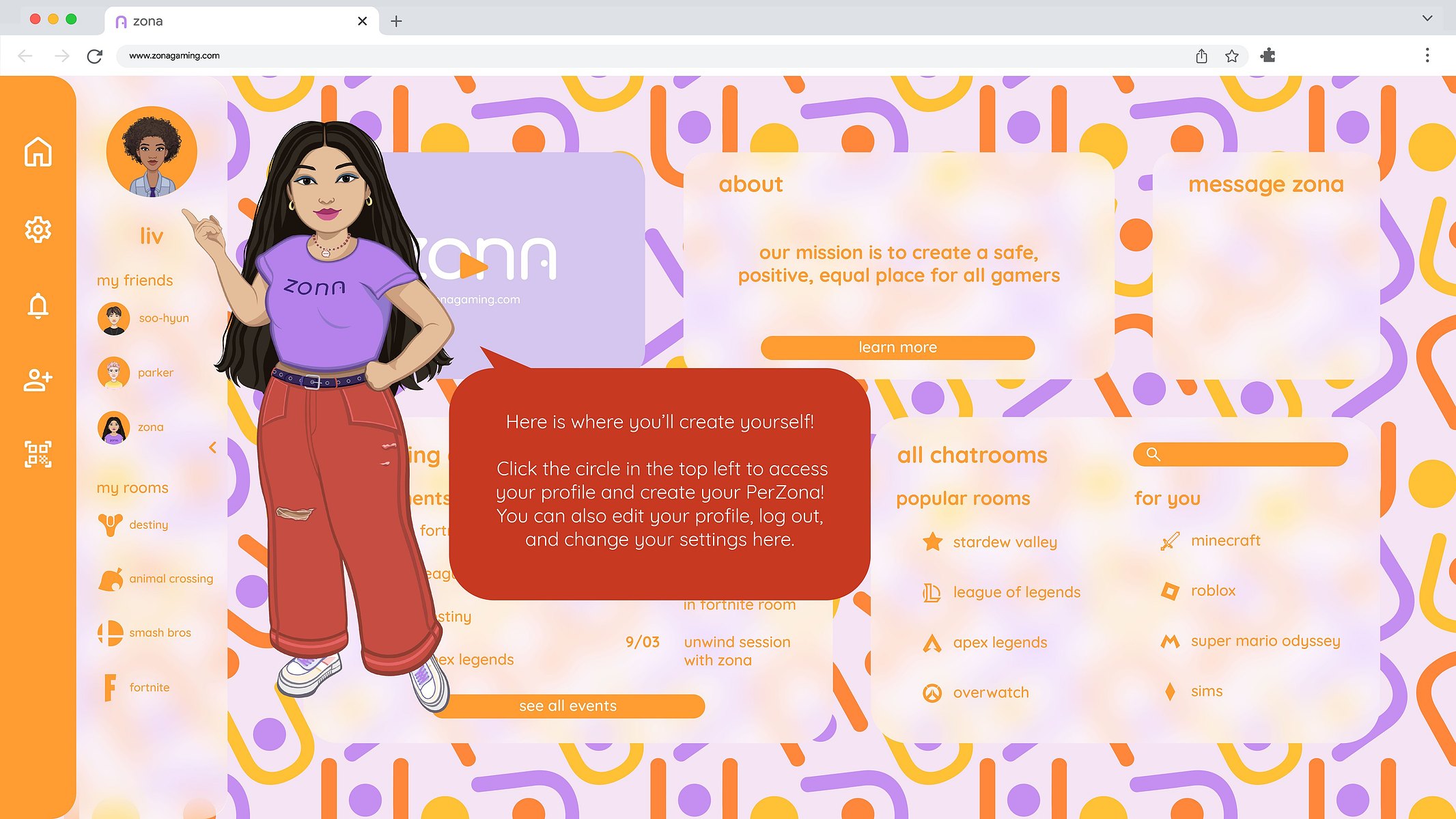The height and width of the screenshot is (819, 1456).
Task: Select parker in my friends
Action: coord(156,373)
